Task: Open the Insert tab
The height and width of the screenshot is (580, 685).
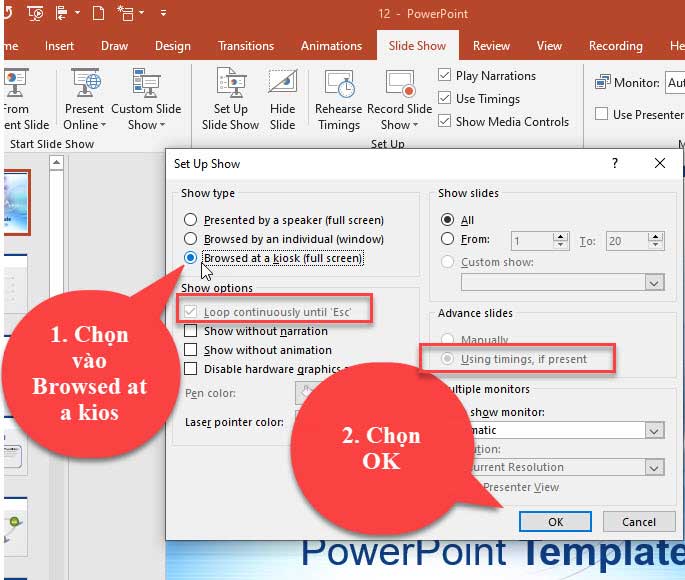Action: pyautogui.click(x=59, y=46)
